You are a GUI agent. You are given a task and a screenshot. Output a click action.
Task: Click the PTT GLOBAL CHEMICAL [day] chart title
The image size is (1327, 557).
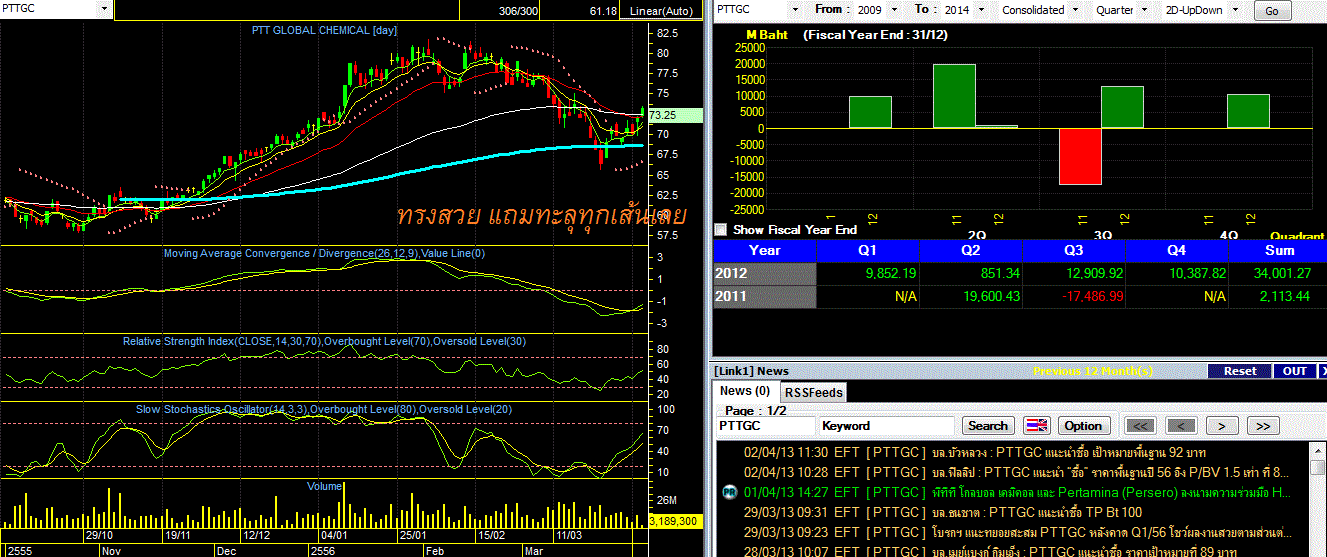pyautogui.click(x=324, y=30)
